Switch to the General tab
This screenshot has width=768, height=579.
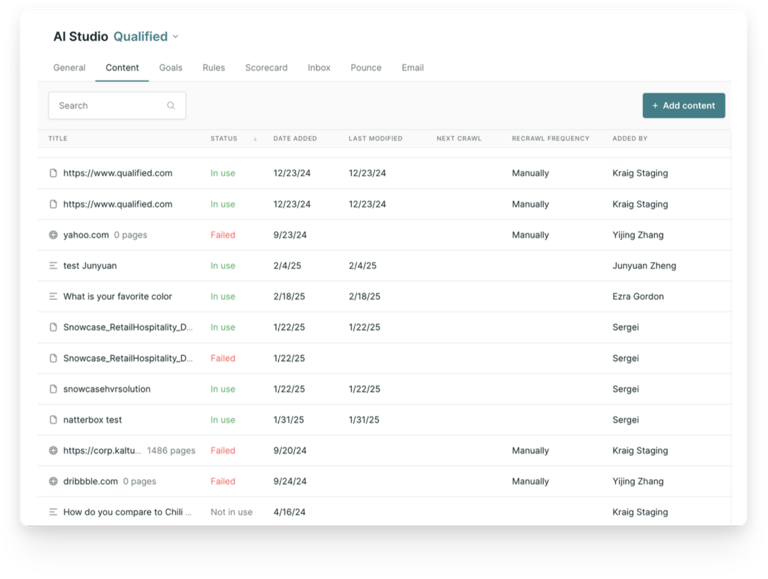[x=69, y=68]
